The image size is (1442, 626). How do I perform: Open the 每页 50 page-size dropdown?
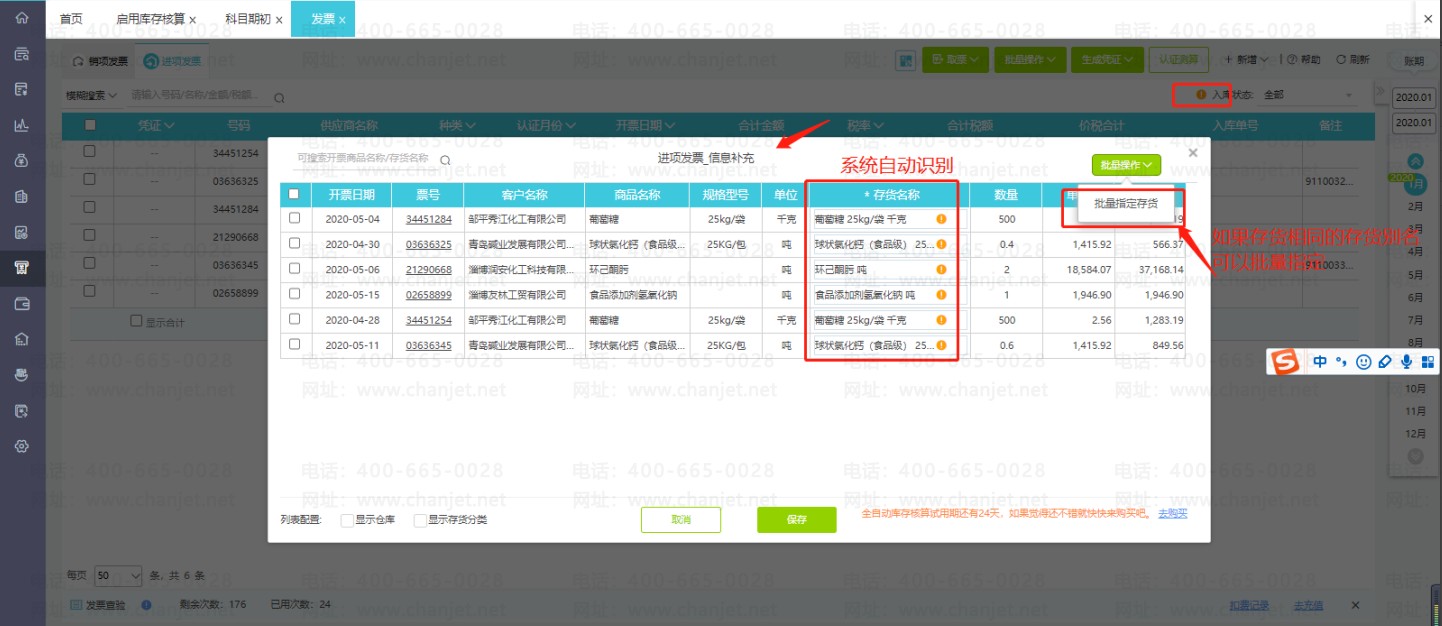[119, 576]
